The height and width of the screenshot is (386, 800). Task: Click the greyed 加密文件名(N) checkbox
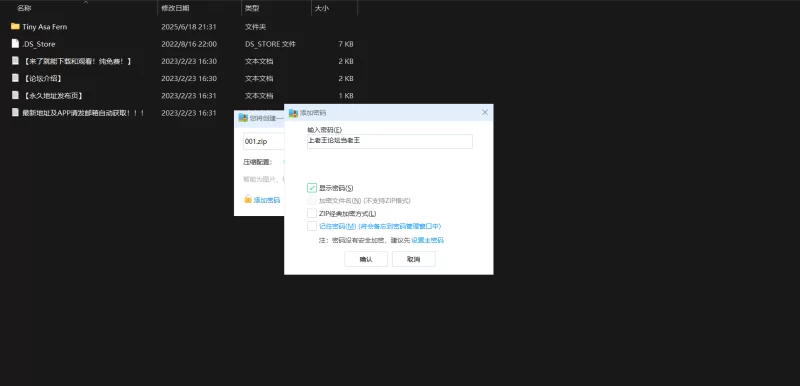click(x=312, y=200)
